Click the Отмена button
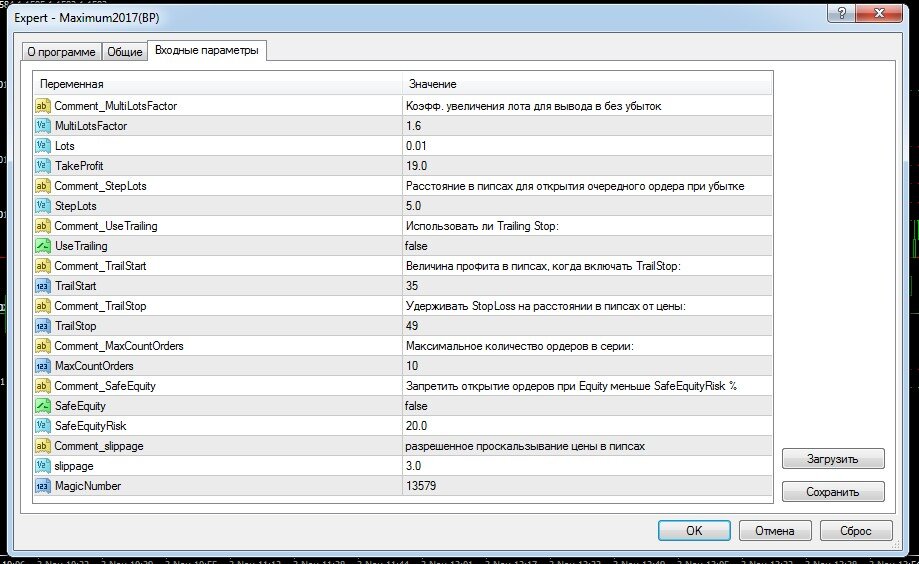919x564 pixels. coord(775,531)
